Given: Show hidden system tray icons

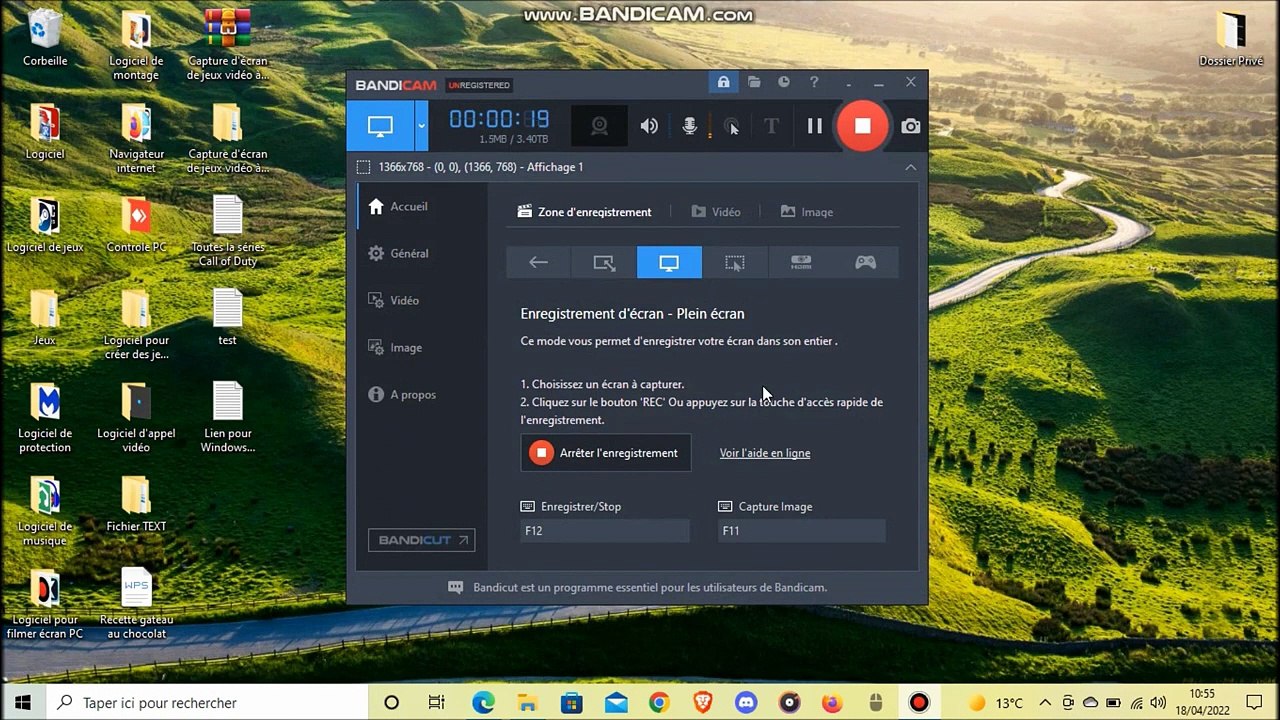Looking at the screenshot, I should pos(1045,703).
